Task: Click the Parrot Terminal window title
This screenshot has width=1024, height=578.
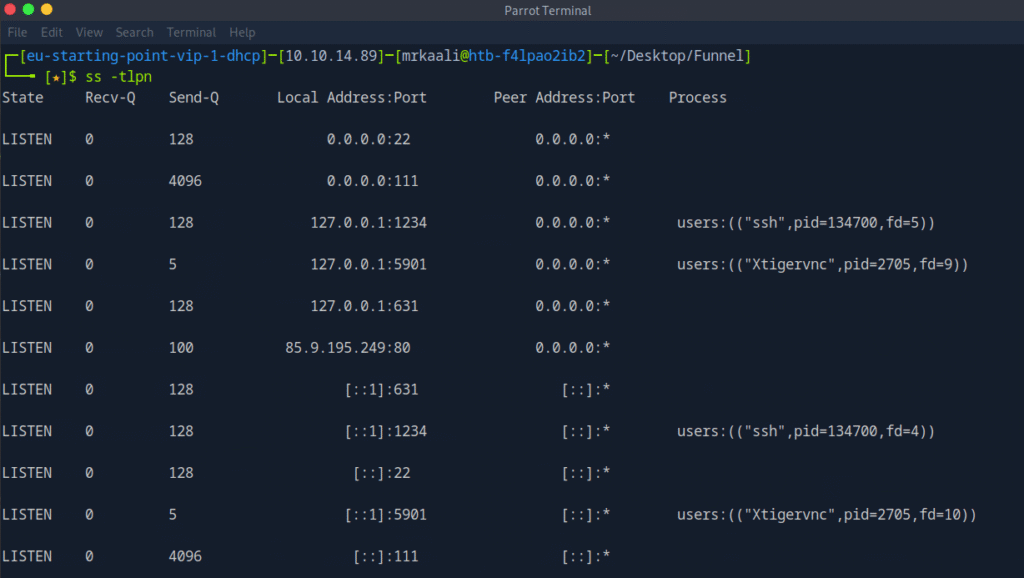Action: (548, 10)
